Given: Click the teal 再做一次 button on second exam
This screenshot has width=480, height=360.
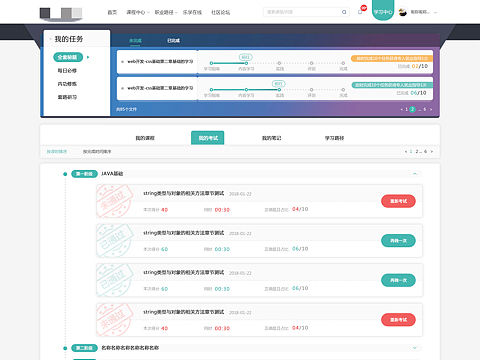Looking at the screenshot, I should pos(398,241).
